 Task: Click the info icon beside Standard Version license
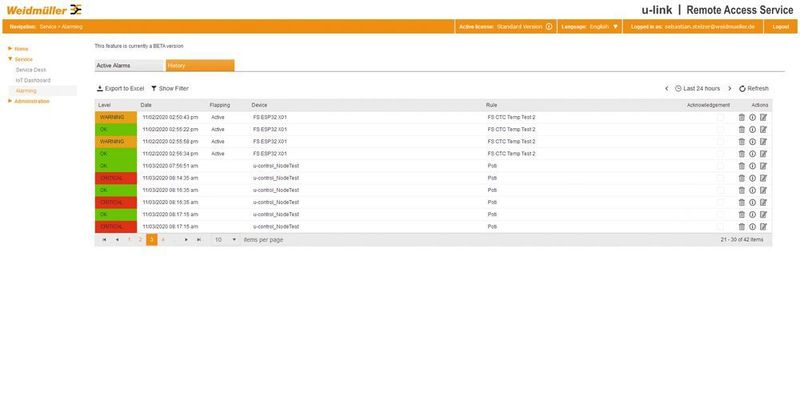(x=549, y=27)
